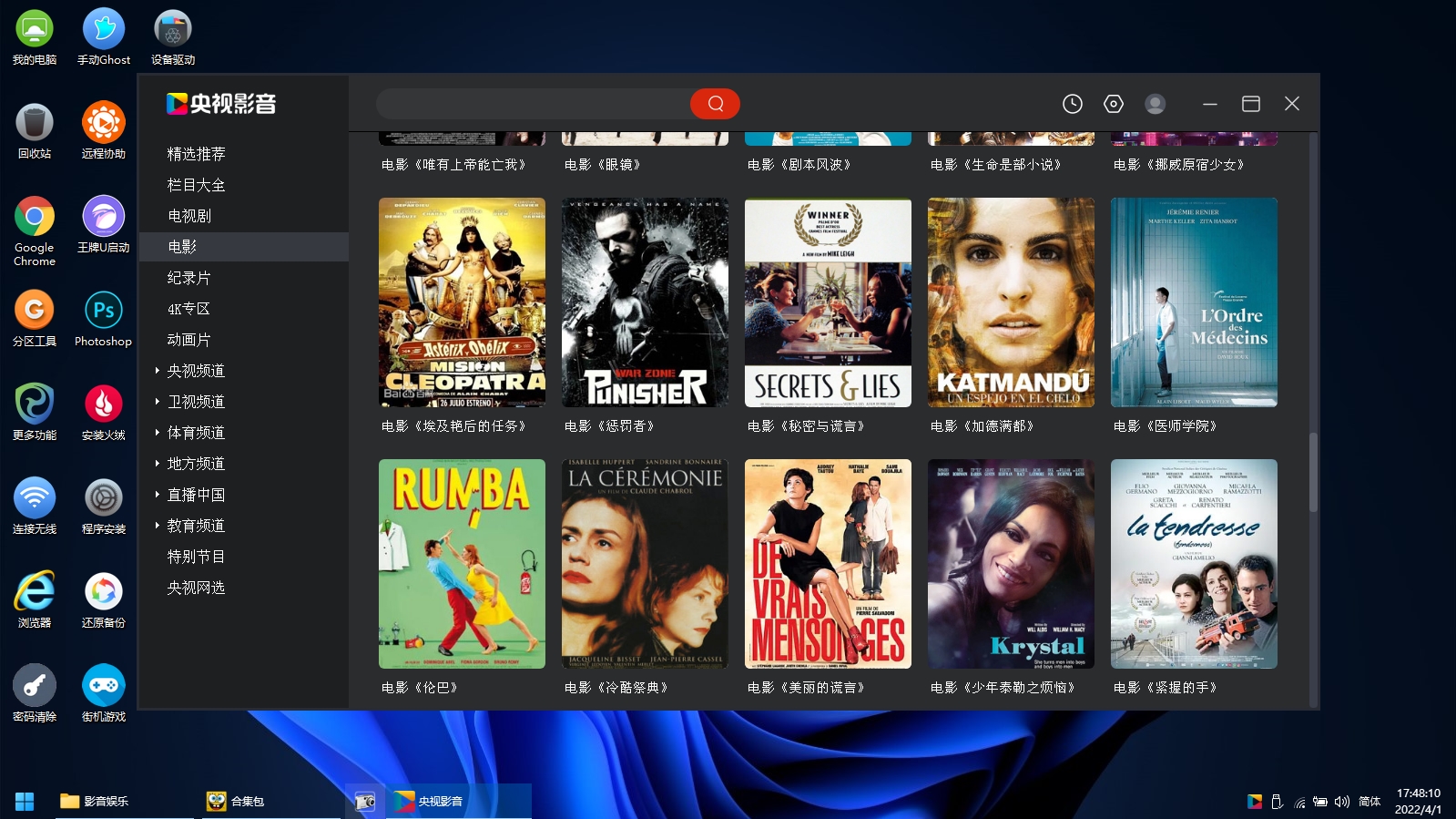Click the Katmandú poster

coord(1011,302)
